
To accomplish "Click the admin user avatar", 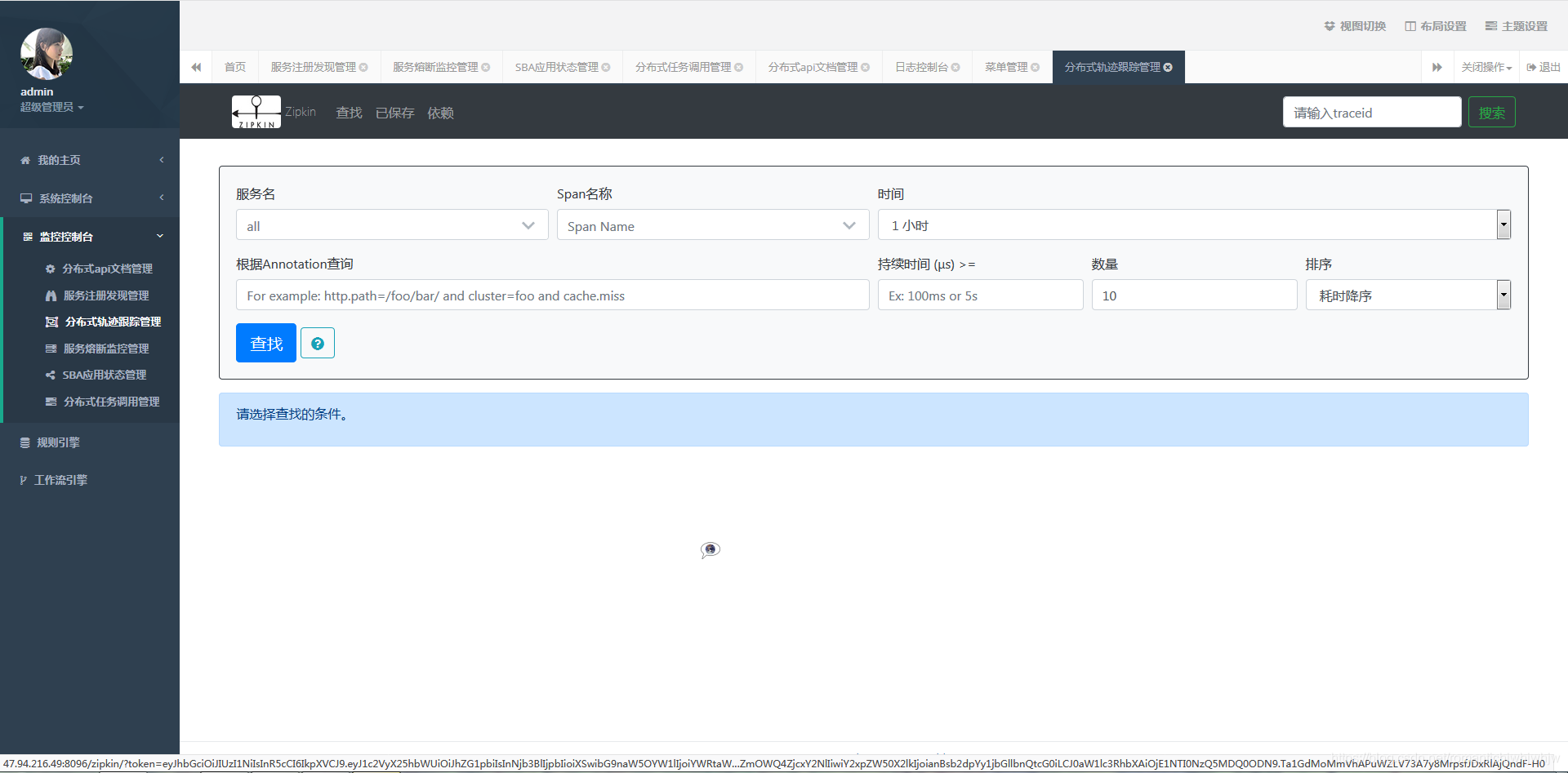I will coord(47,54).
